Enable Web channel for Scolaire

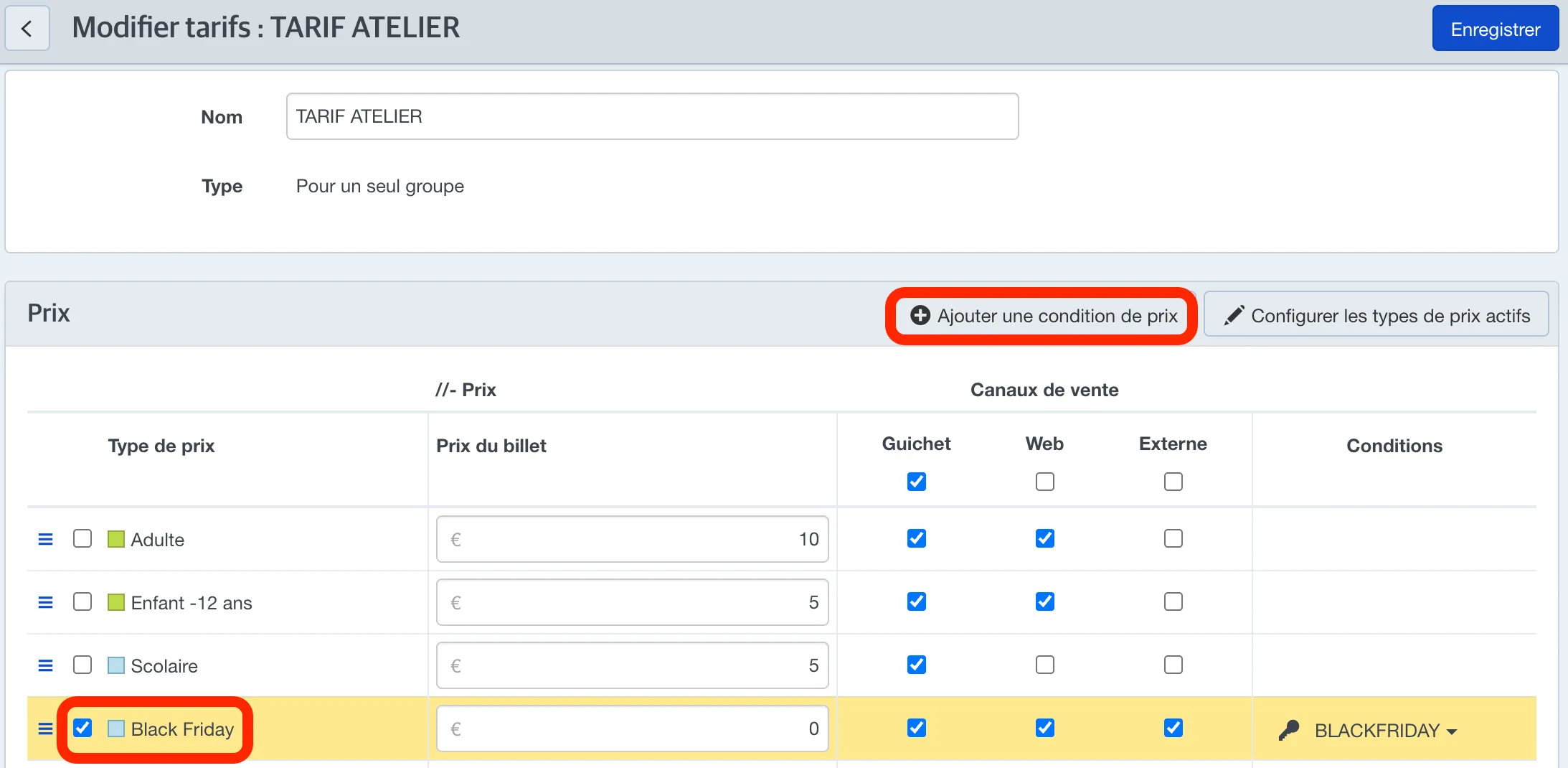1045,665
